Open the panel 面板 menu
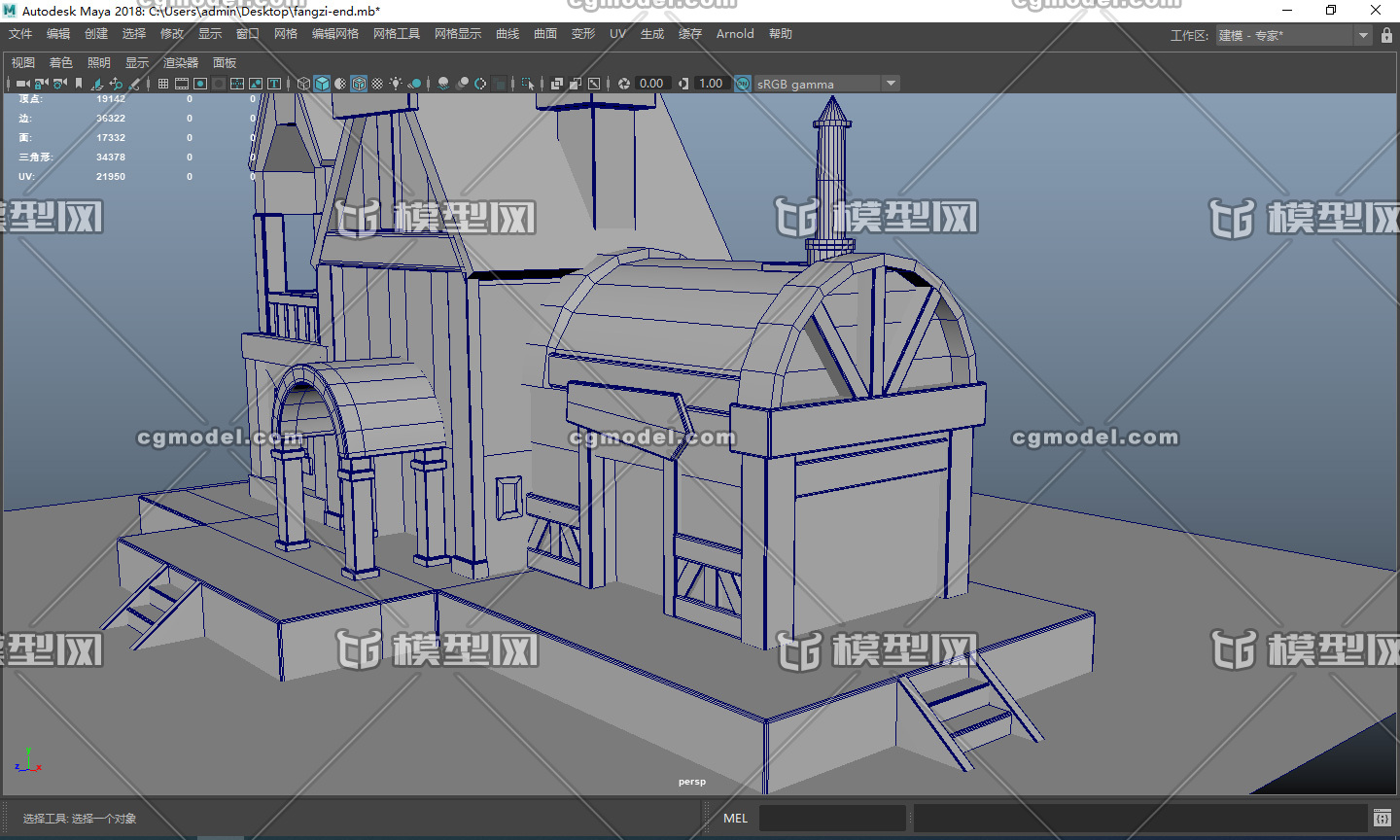The width and height of the screenshot is (1400, 840). coord(225,62)
